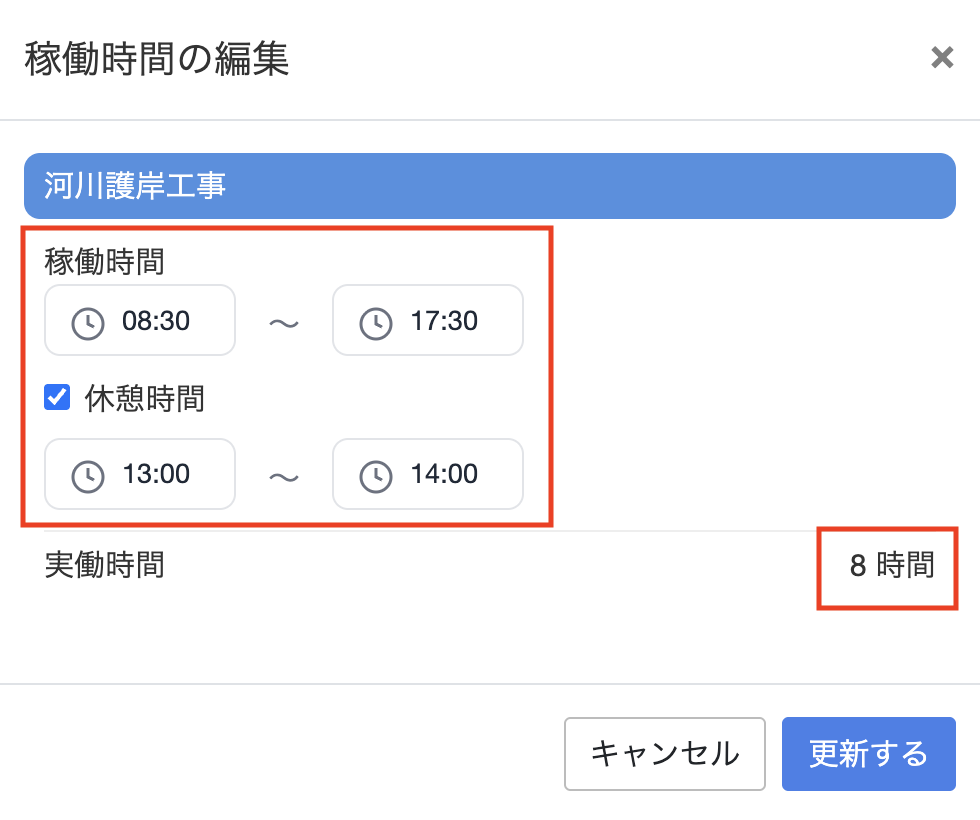980x820 pixels.
Task: Click the 休憩時間 checkbox label text
Action: tap(144, 398)
